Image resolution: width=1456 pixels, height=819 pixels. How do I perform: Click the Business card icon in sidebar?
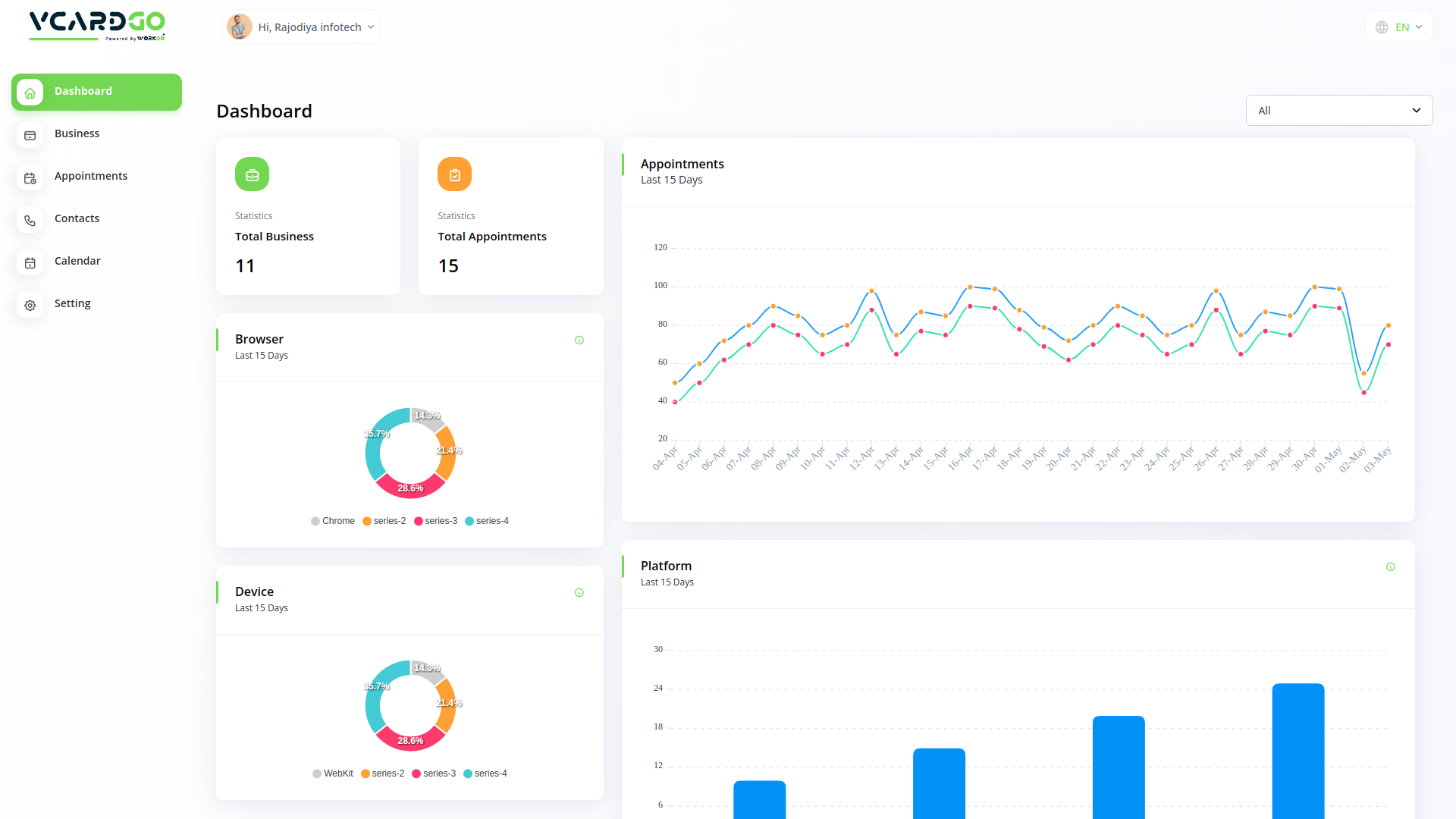click(x=30, y=135)
